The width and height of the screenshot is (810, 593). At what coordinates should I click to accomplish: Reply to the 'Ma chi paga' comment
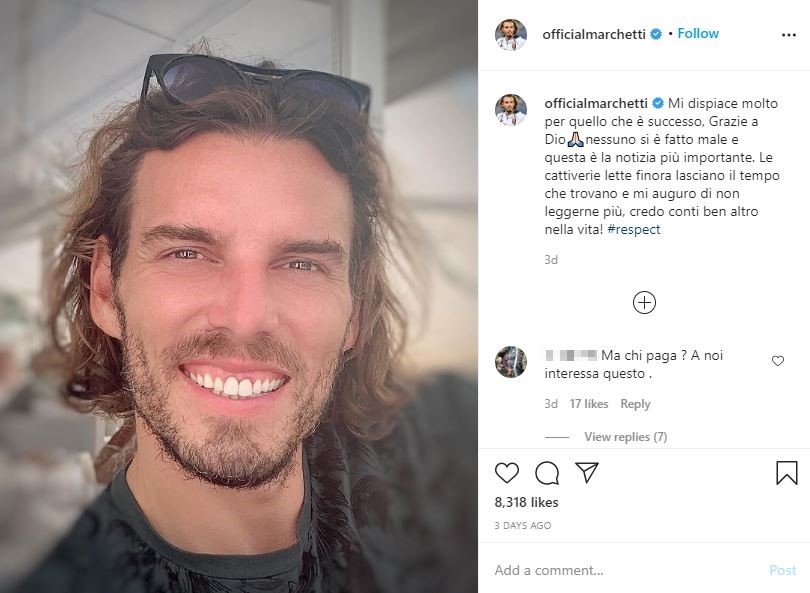635,404
